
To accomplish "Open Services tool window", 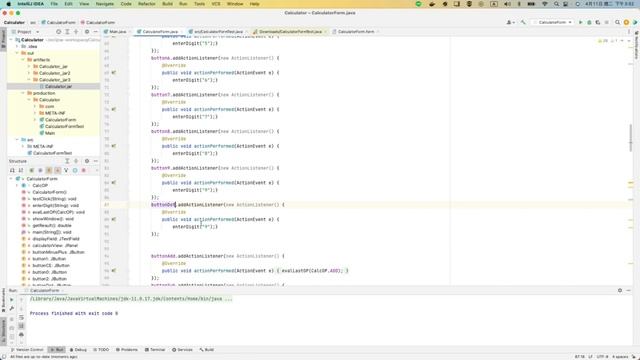I will tap(182, 350).
